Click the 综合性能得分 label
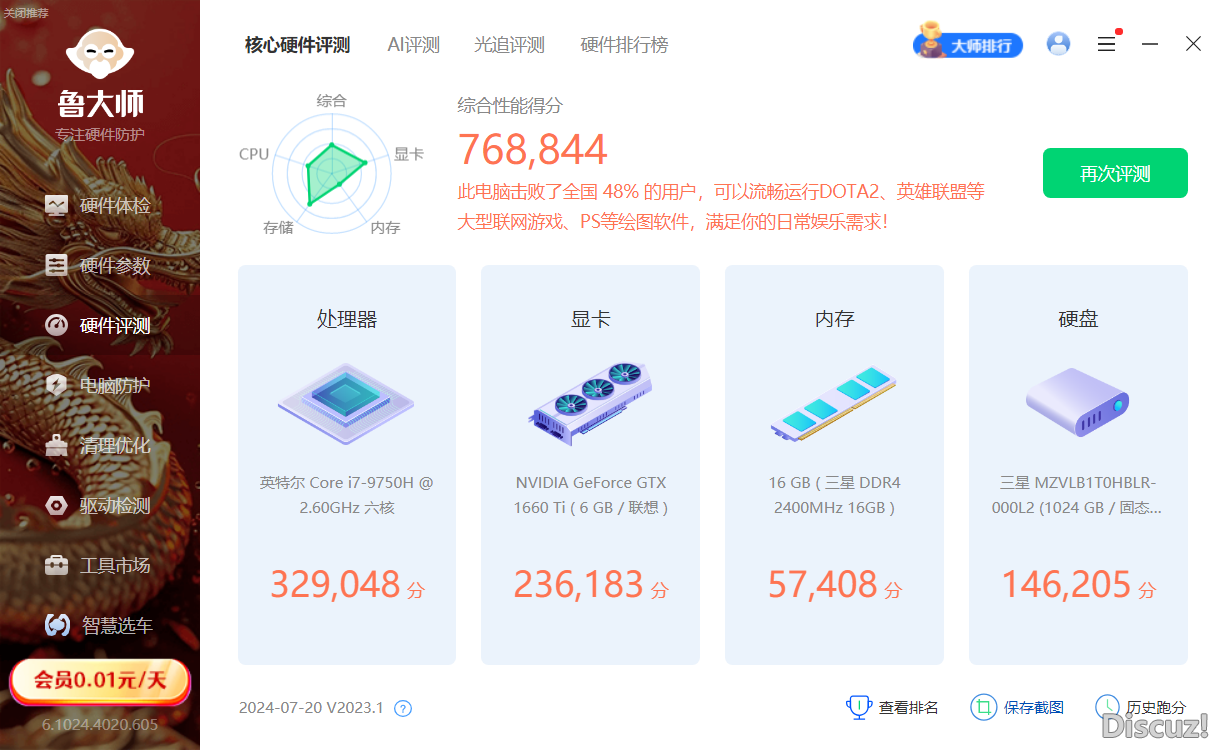 click(x=511, y=105)
